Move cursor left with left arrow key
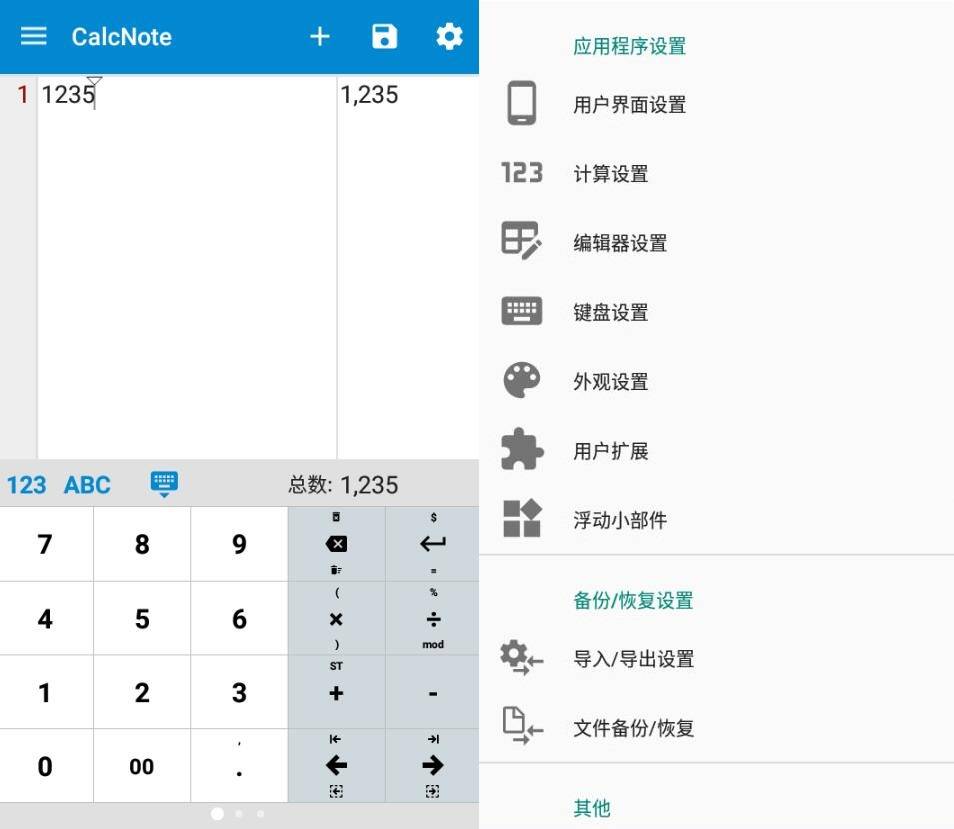Viewport: 954px width, 829px height. (336, 765)
